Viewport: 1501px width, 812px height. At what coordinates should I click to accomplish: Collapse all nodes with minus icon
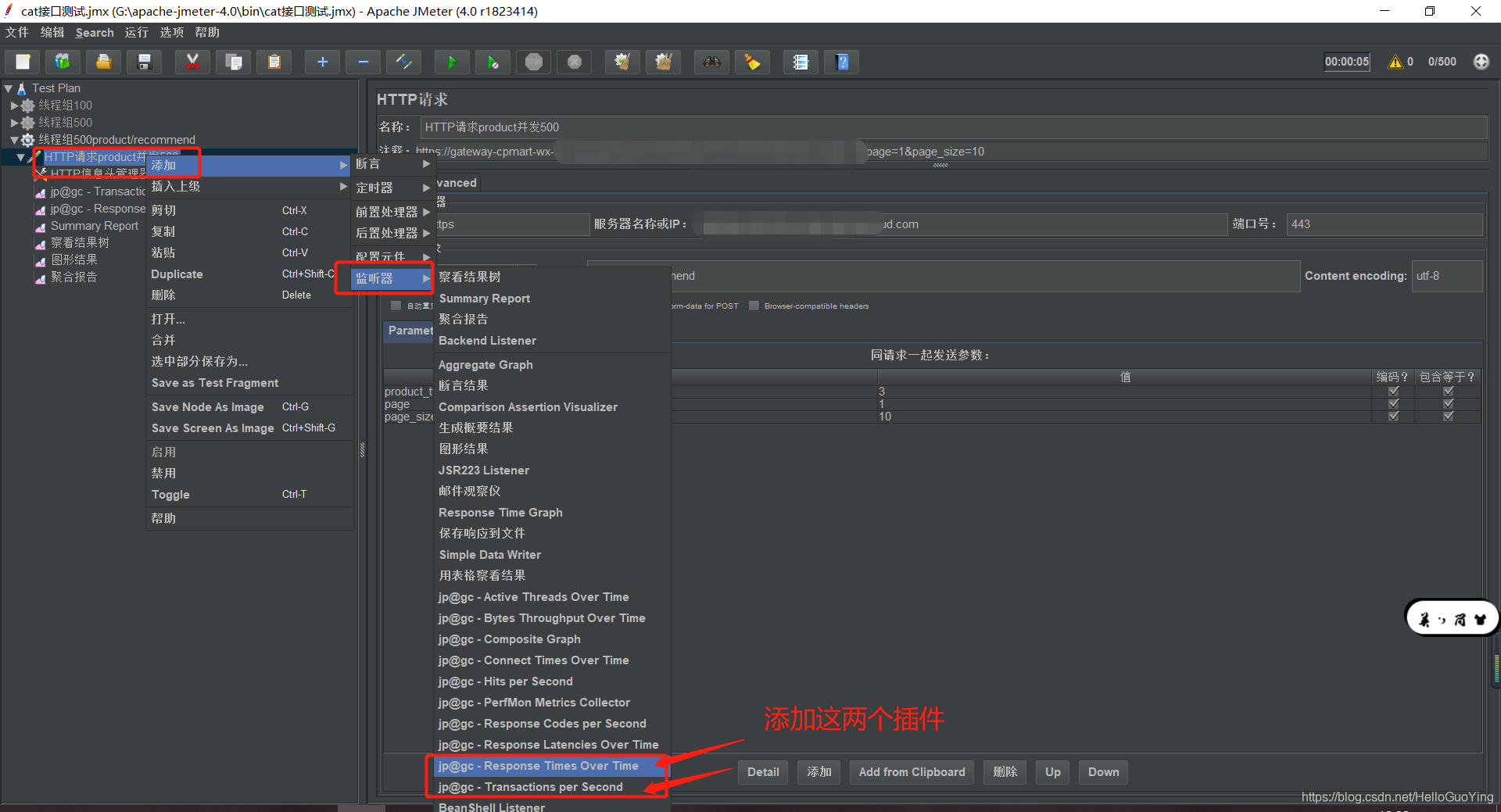point(363,62)
